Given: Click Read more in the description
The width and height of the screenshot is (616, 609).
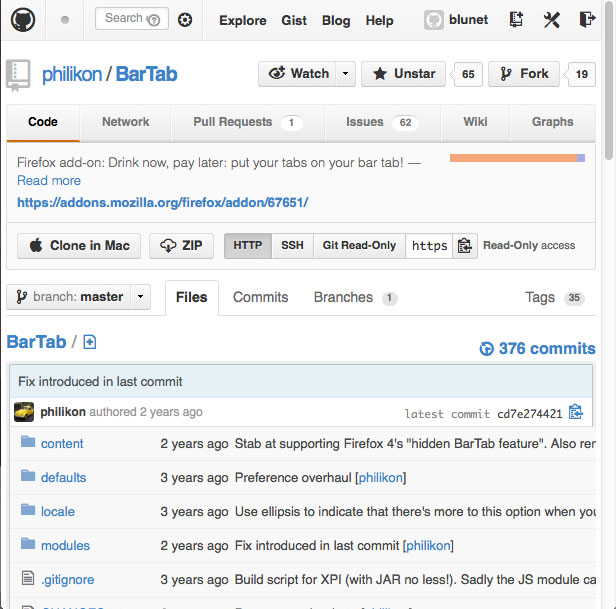Looking at the screenshot, I should point(49,181).
